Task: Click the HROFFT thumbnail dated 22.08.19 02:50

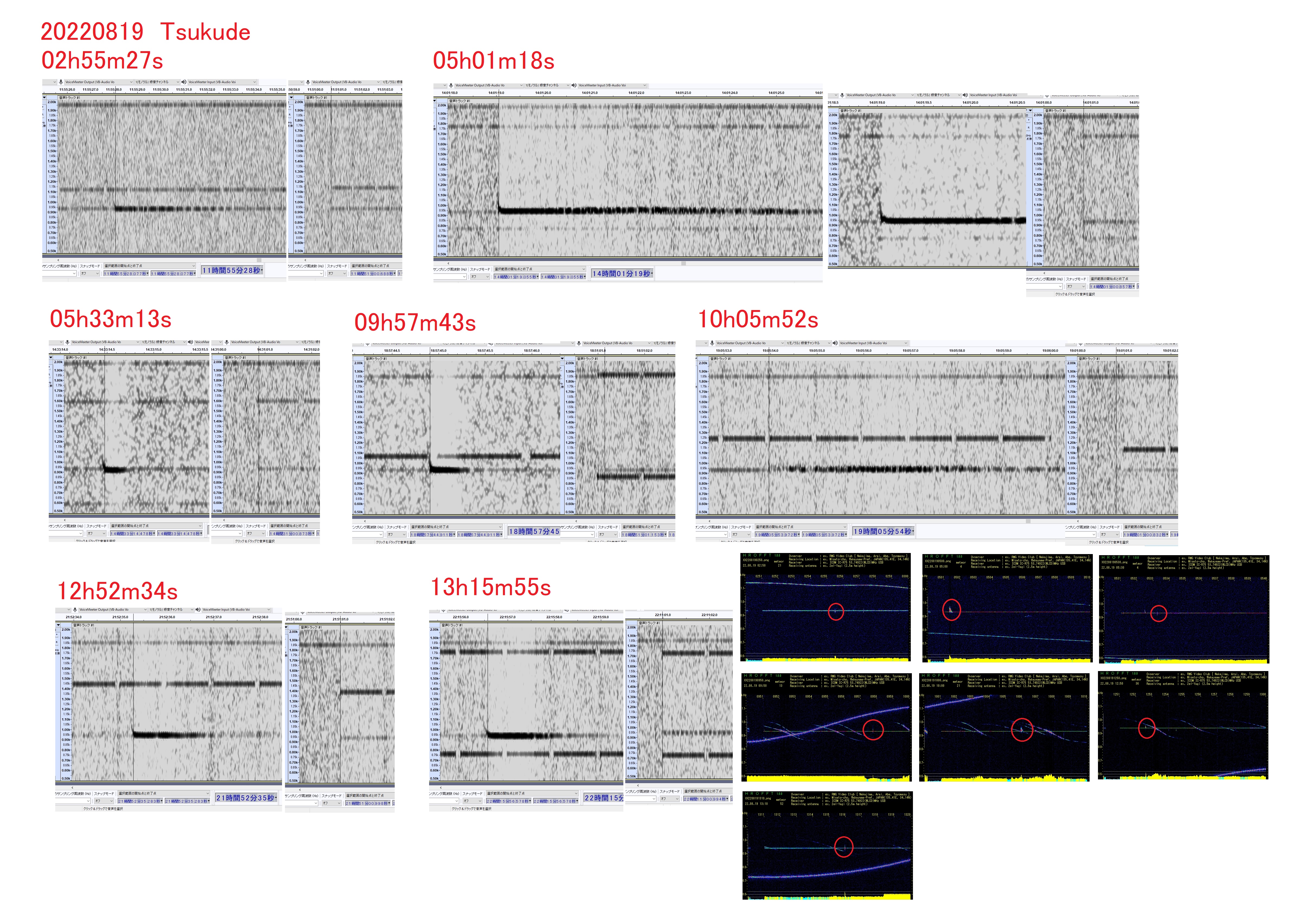Action: pos(825,608)
